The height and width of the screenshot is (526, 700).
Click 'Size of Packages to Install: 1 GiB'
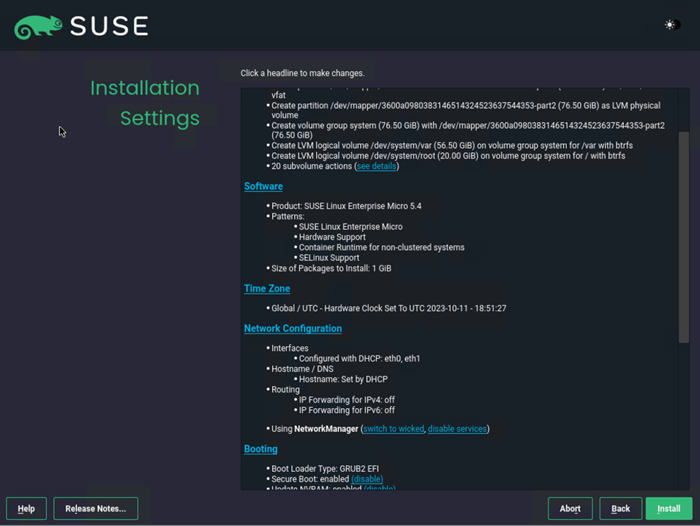pyautogui.click(x=331, y=268)
